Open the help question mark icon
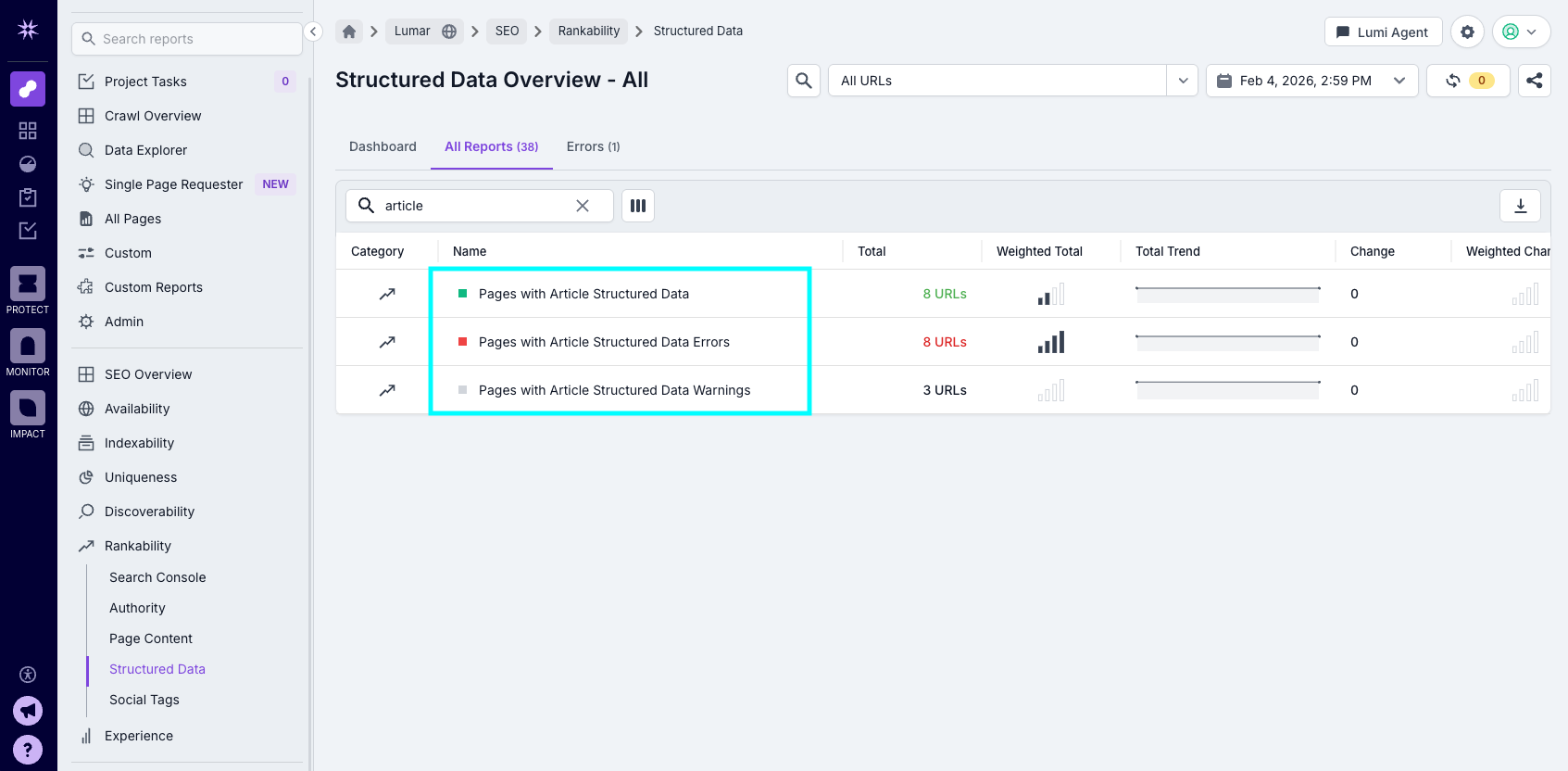Viewport: 1568px width, 771px height. pos(28,749)
